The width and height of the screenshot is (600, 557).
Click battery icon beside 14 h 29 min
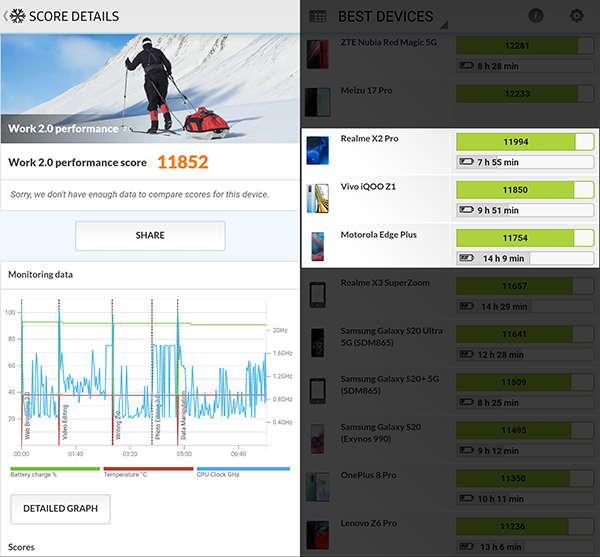coord(466,306)
